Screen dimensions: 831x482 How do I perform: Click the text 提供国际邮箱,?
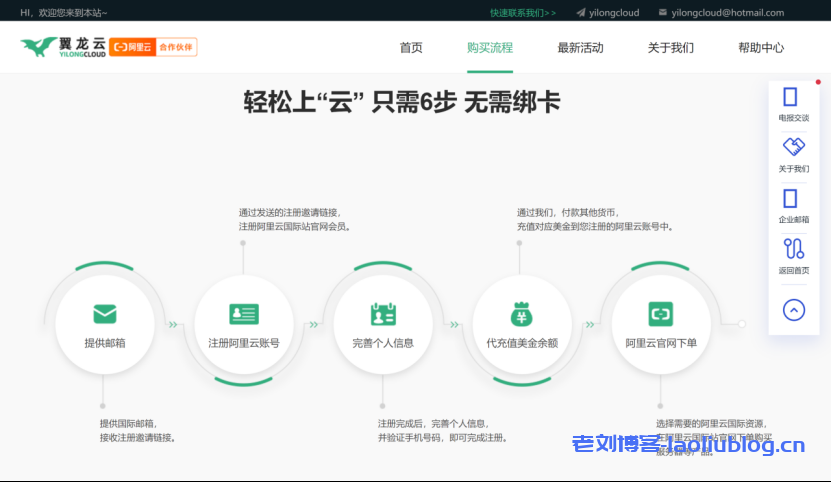(x=129, y=424)
